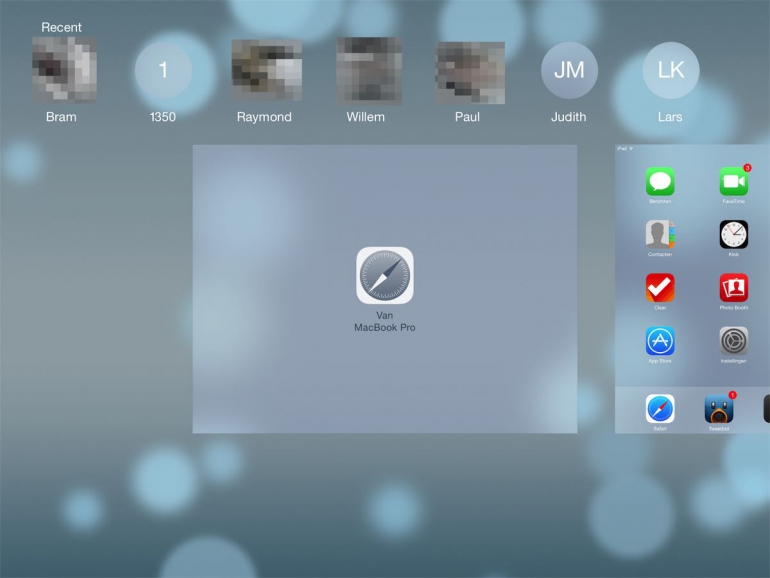Choose recent contact Willem

[367, 70]
